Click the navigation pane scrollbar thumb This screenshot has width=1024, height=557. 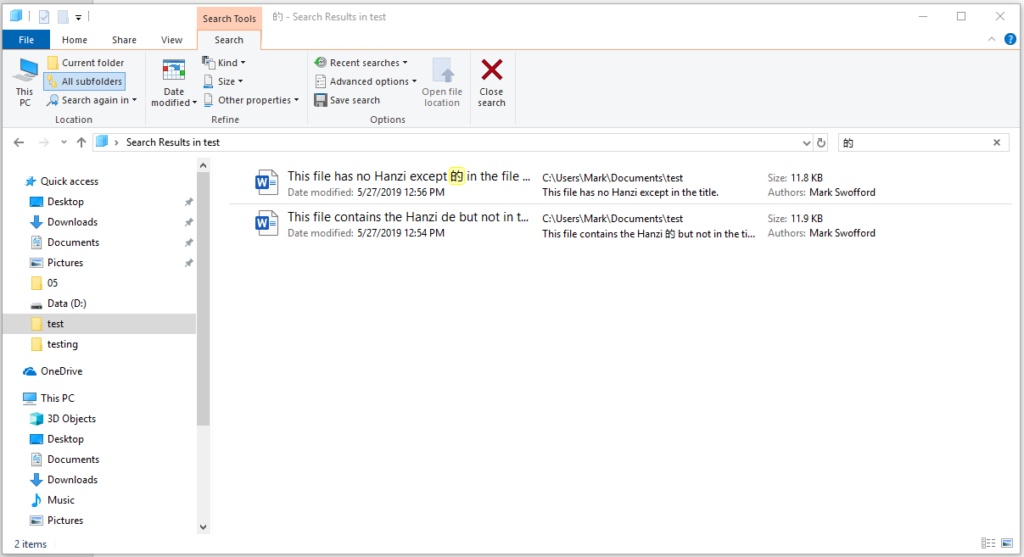(x=203, y=299)
